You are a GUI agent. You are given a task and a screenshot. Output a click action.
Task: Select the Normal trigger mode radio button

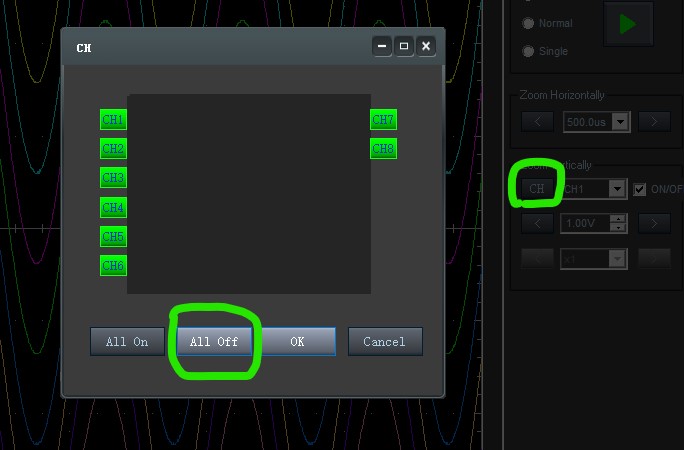528,23
